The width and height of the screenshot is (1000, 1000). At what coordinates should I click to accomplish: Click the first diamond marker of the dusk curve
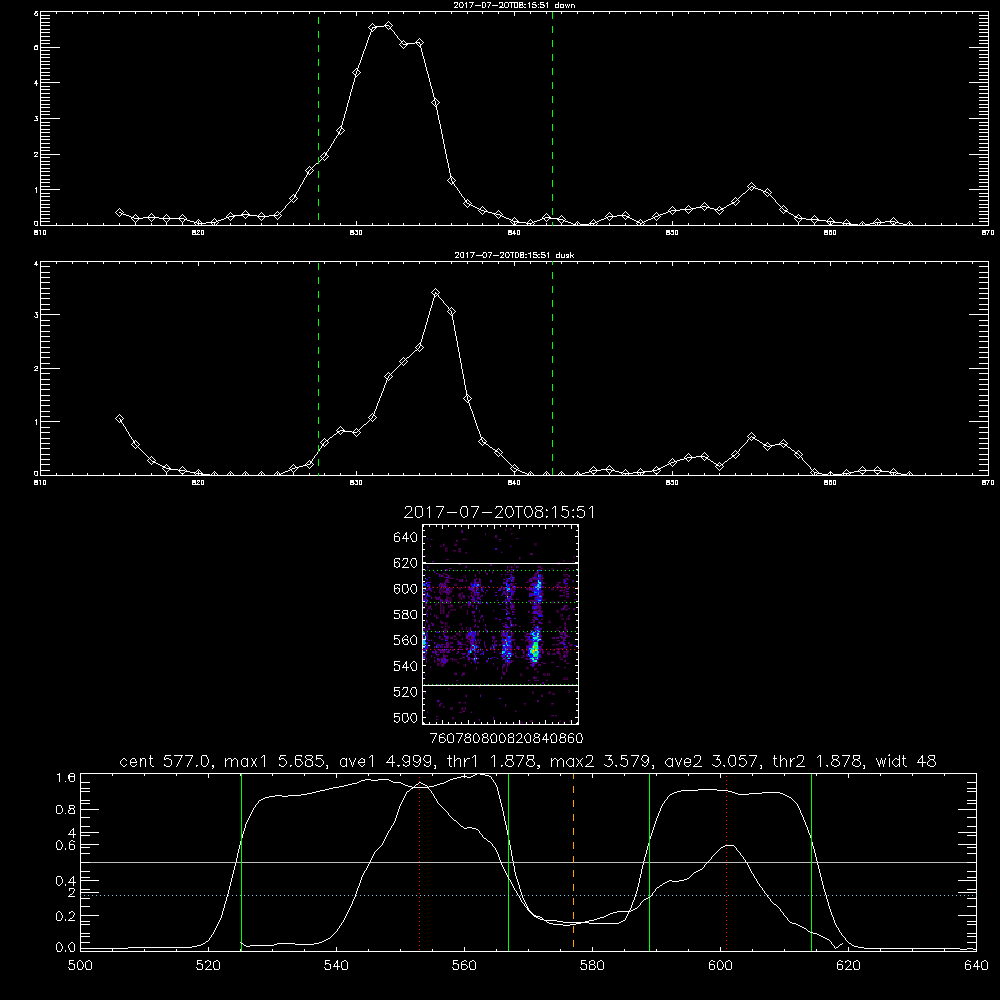119,418
